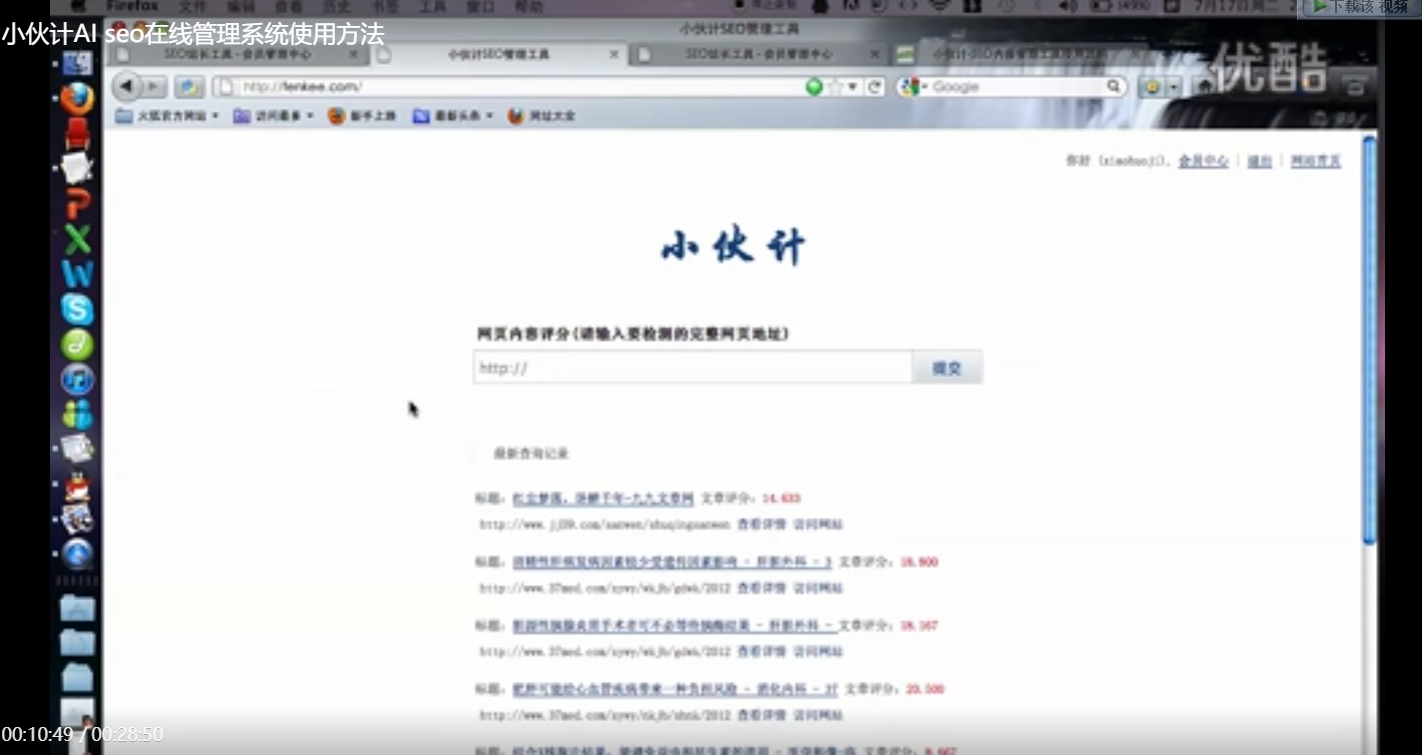The width and height of the screenshot is (1422, 755).
Task: Click the 小伙计 logo
Action: click(x=733, y=247)
